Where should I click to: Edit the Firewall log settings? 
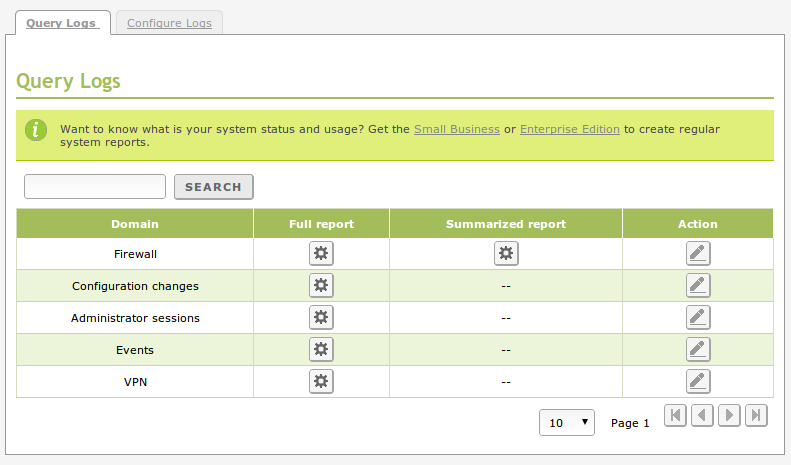click(x=698, y=254)
